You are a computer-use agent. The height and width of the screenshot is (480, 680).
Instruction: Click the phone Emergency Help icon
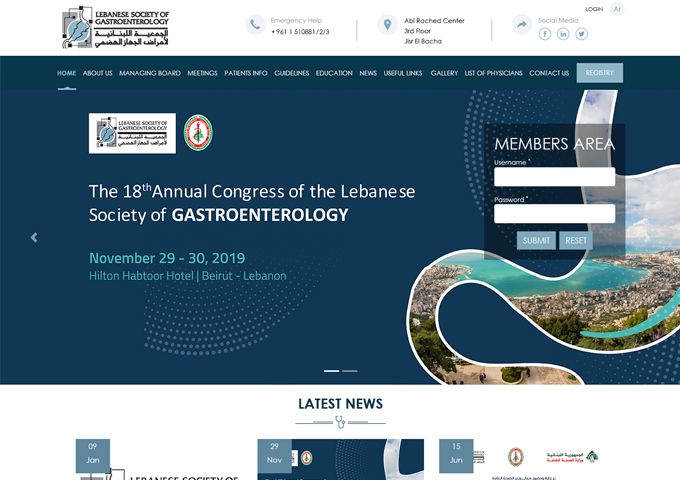(255, 25)
